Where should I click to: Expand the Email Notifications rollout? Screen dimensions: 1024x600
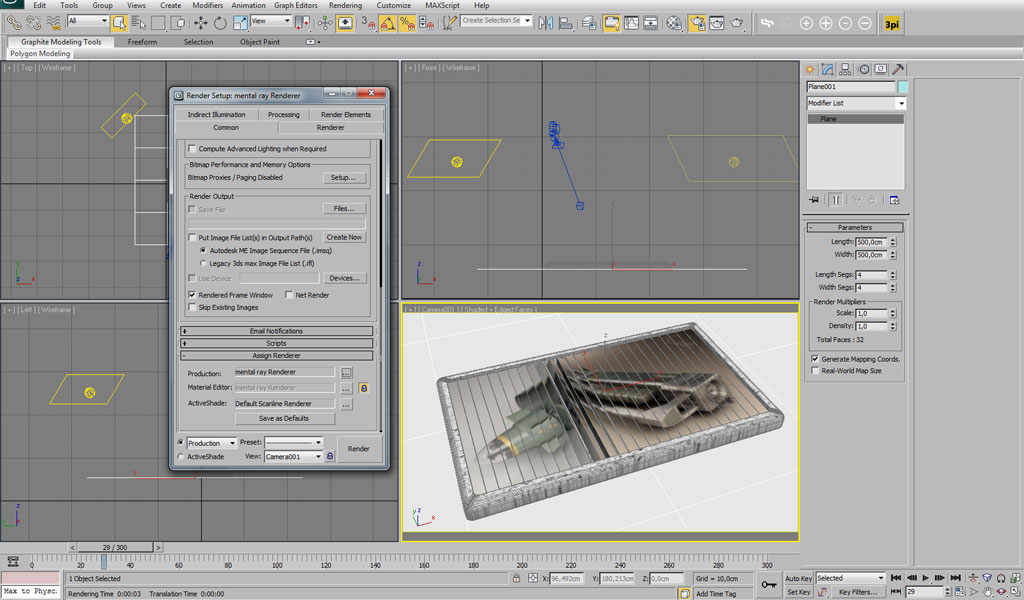pos(276,331)
